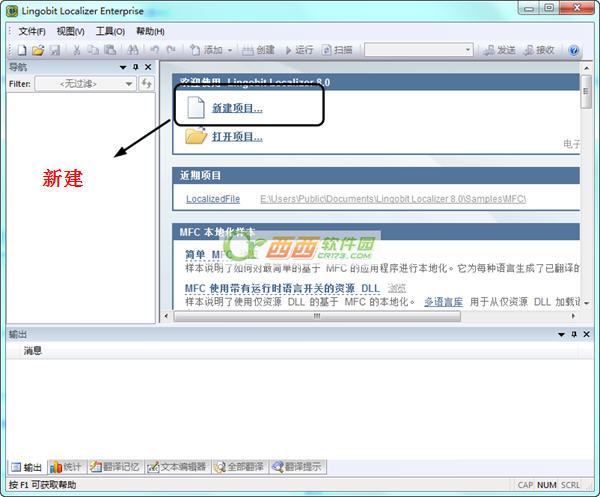The image size is (600, 497).
Task: Click the Copy toolbar icon
Action: (x=93, y=50)
